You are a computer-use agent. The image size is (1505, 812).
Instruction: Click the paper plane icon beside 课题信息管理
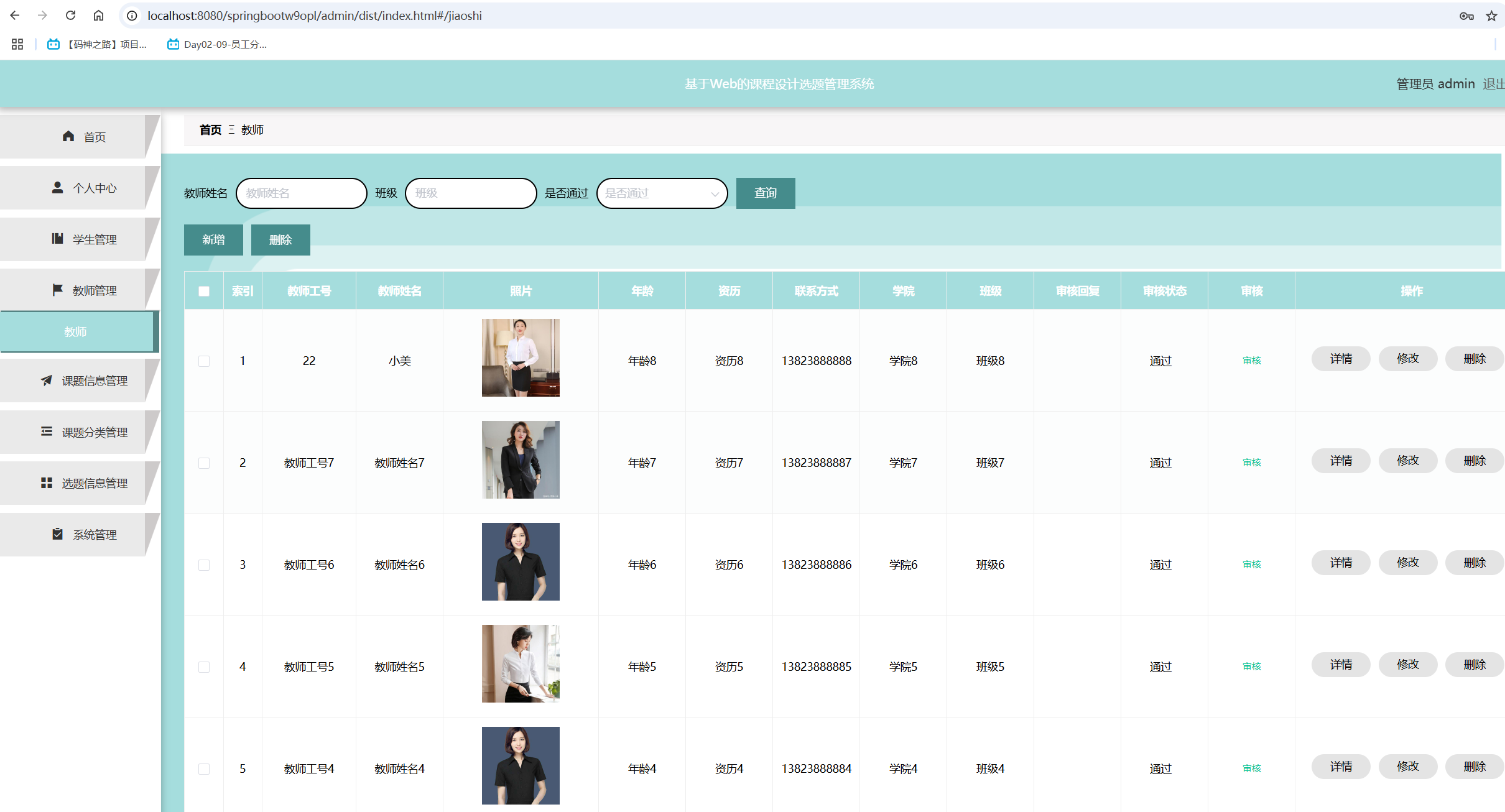(47, 380)
